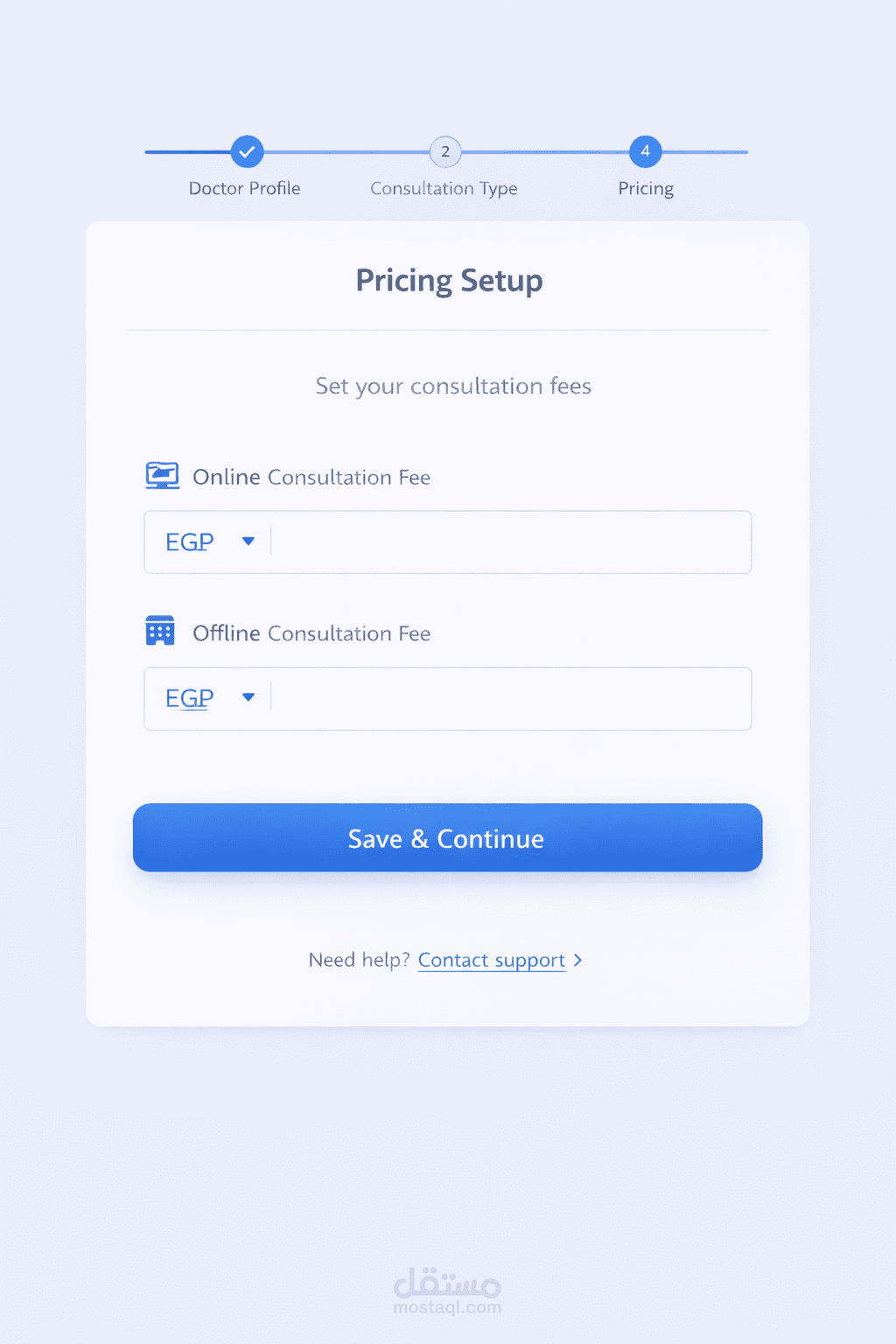Click the online consultation monitor icon

click(x=162, y=475)
